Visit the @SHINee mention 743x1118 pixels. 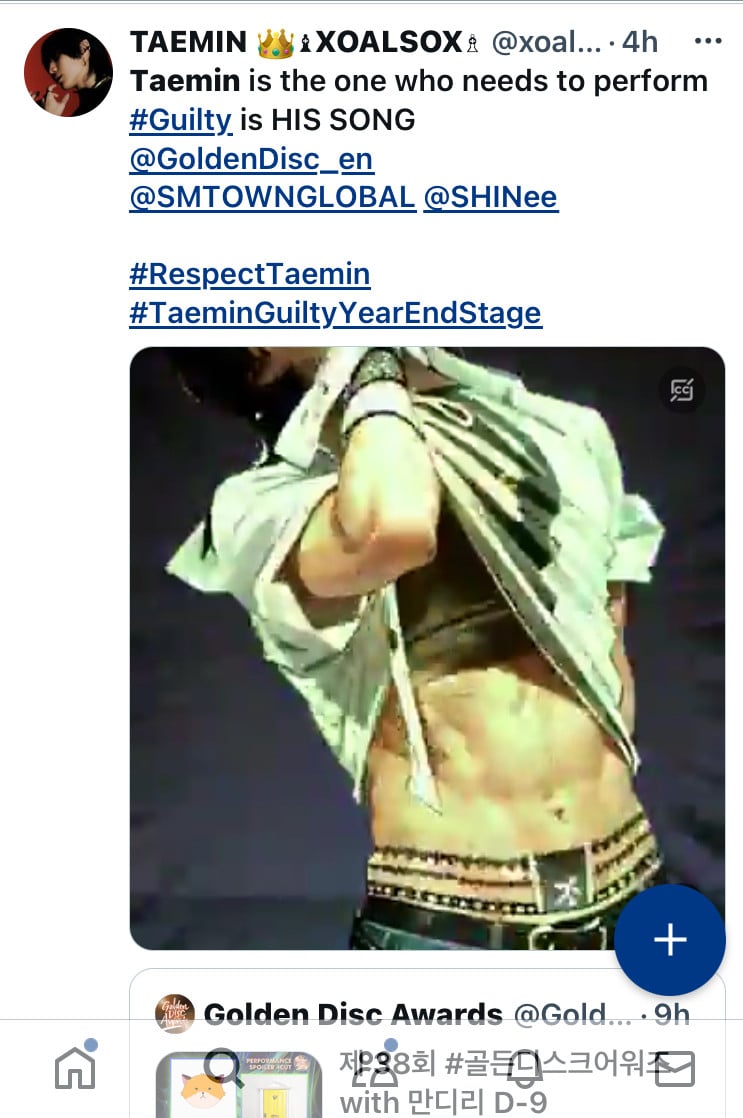pyautogui.click(x=491, y=197)
